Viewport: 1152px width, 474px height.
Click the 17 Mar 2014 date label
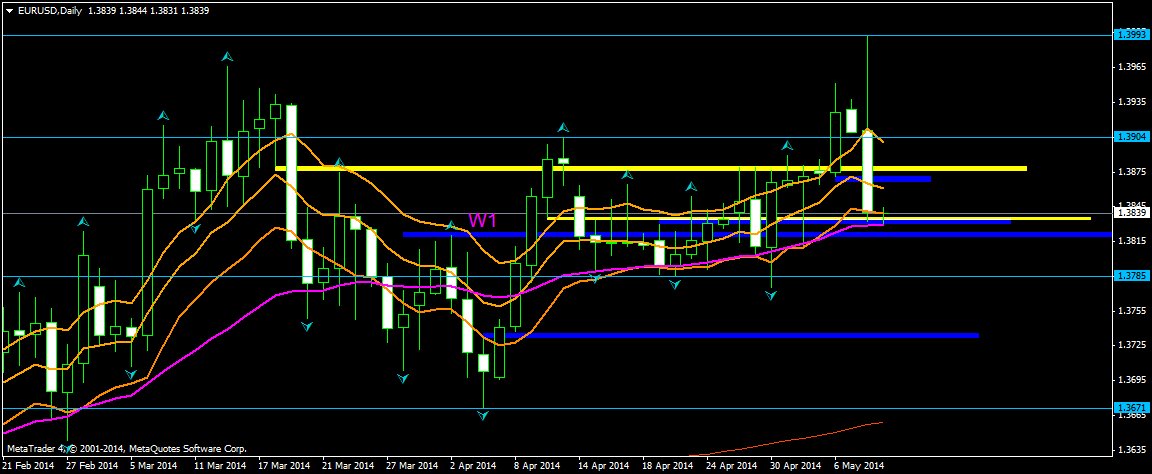pyautogui.click(x=284, y=466)
